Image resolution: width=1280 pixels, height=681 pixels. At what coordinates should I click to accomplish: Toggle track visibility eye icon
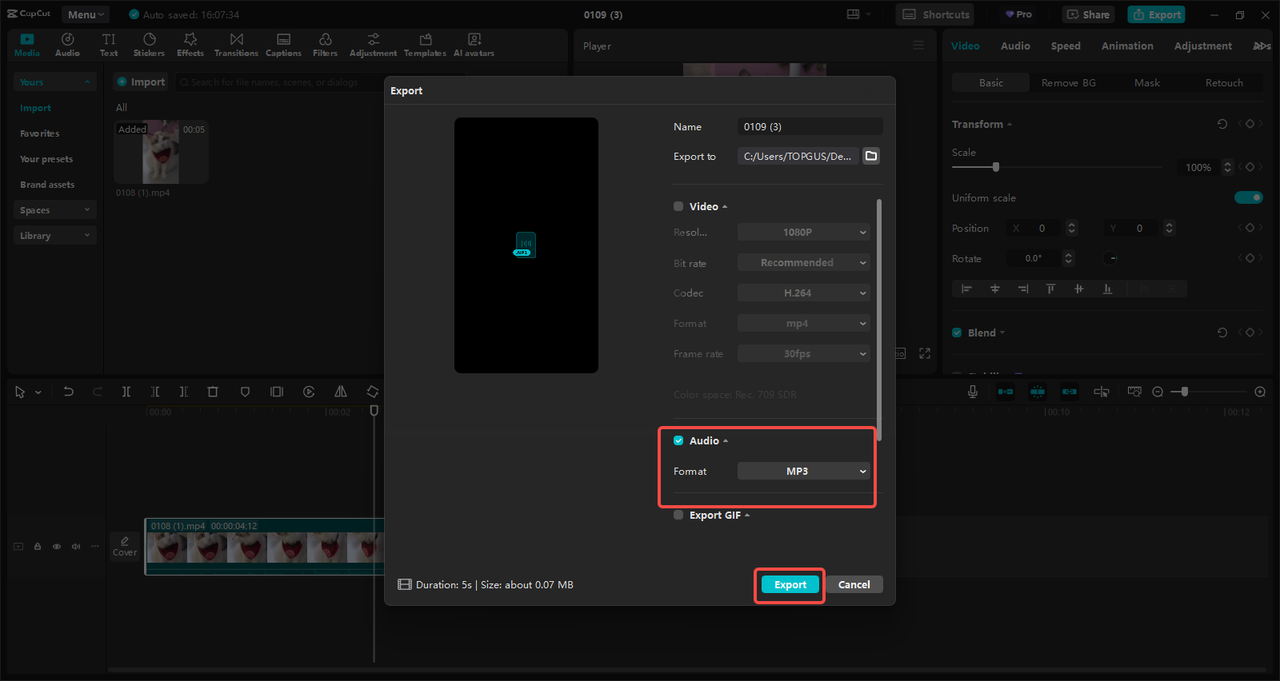click(56, 547)
